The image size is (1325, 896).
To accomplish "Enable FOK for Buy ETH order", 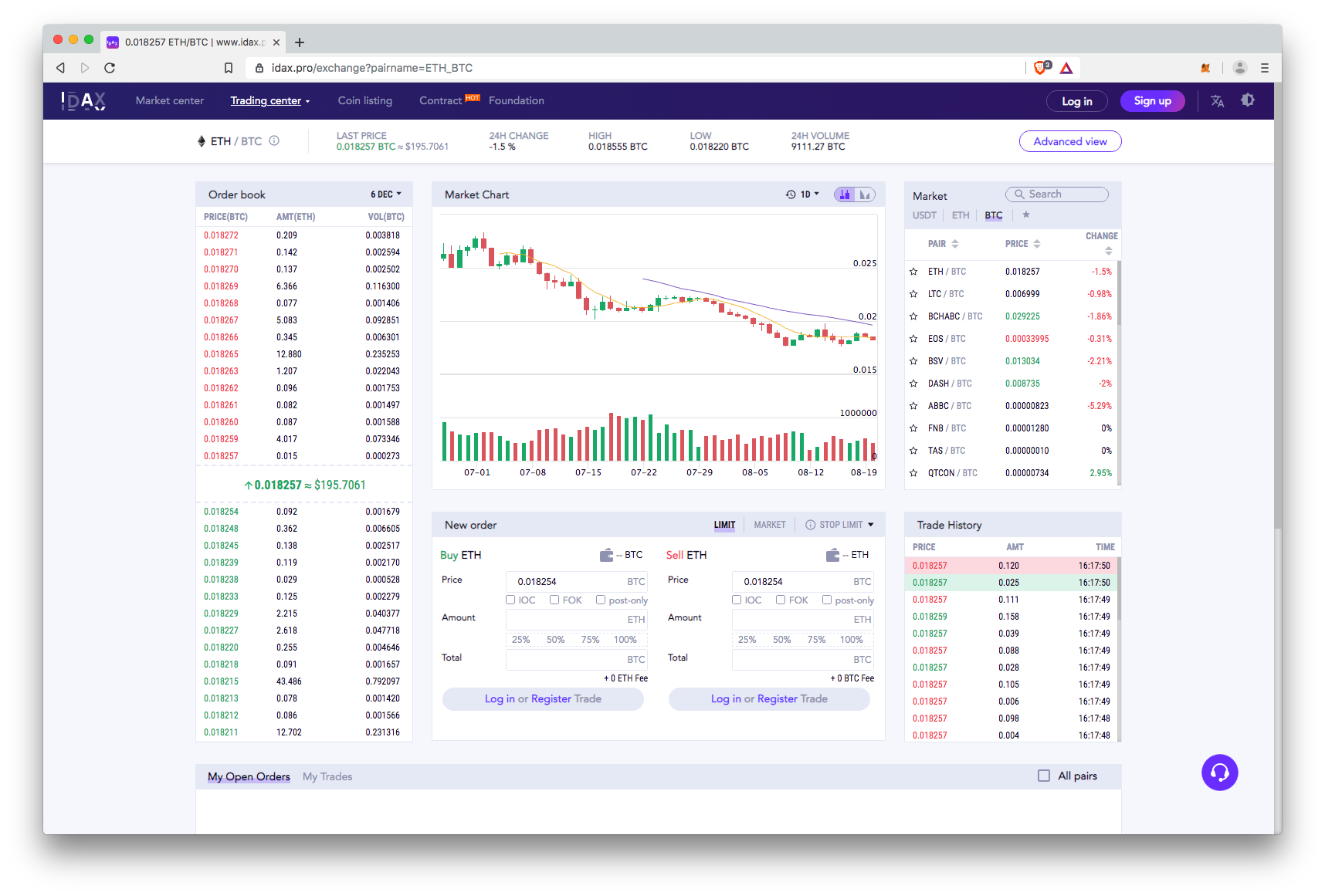I will coord(554,600).
